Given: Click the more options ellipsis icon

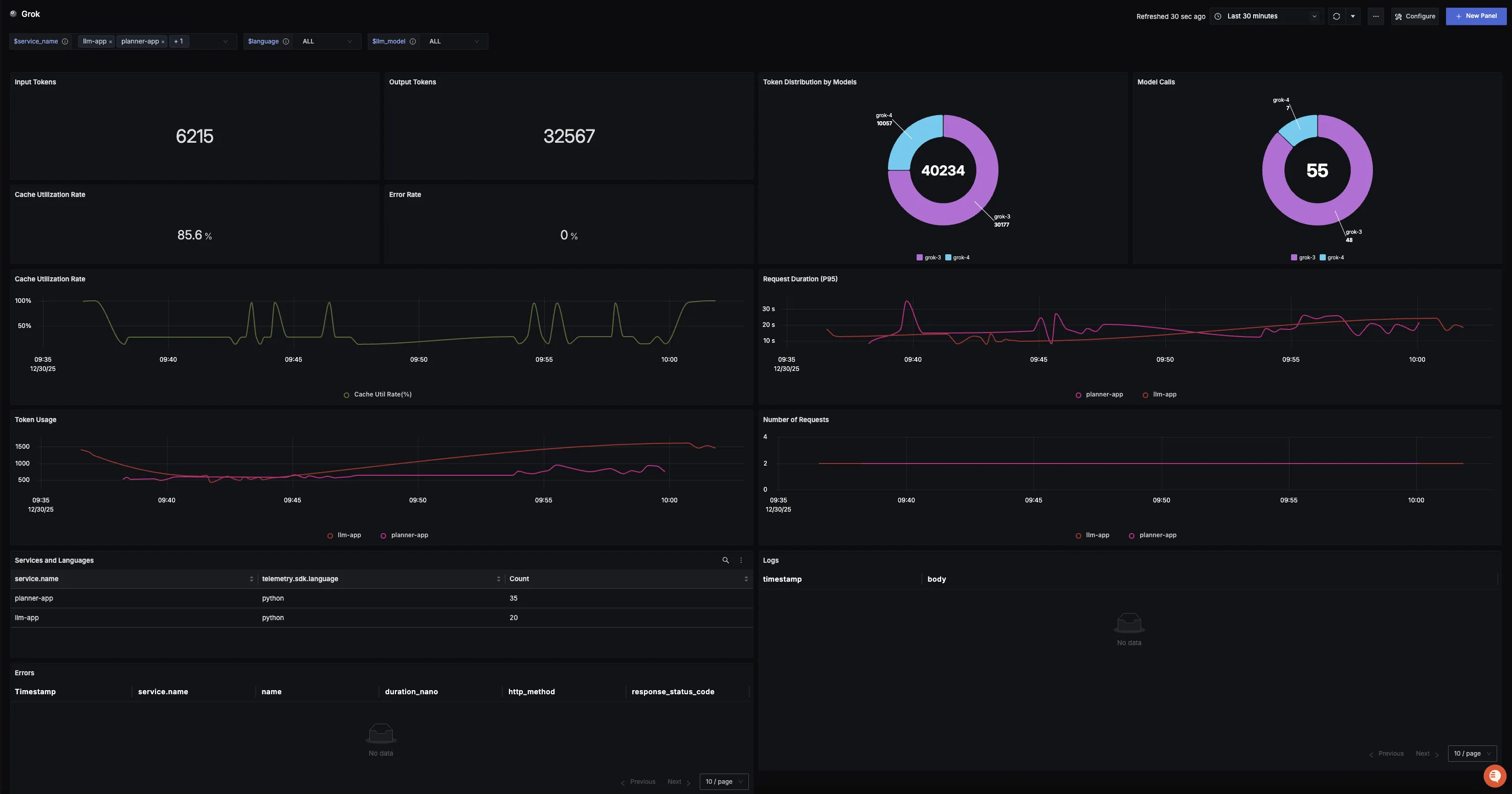Looking at the screenshot, I should tap(1375, 16).
